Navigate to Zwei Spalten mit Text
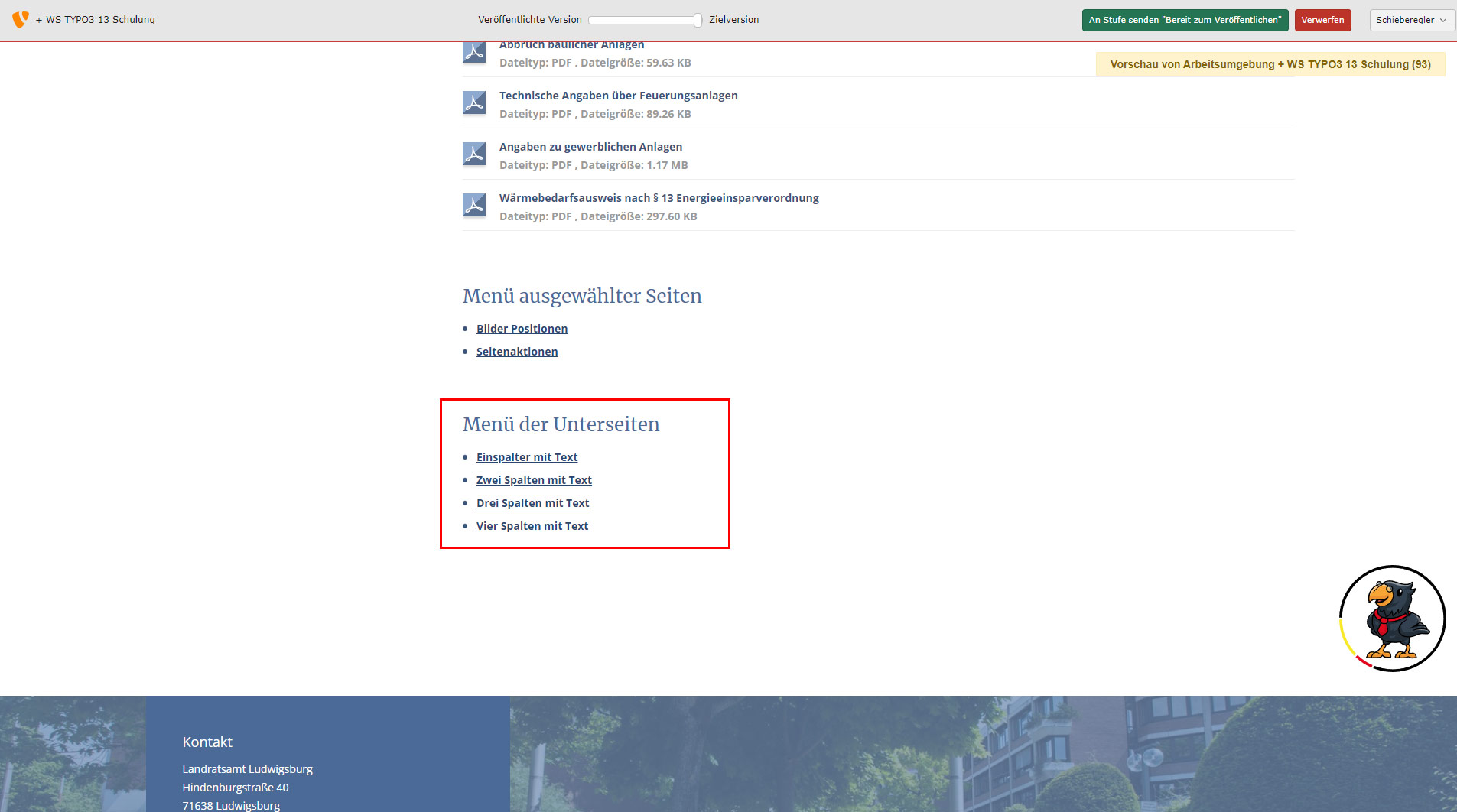 tap(534, 480)
